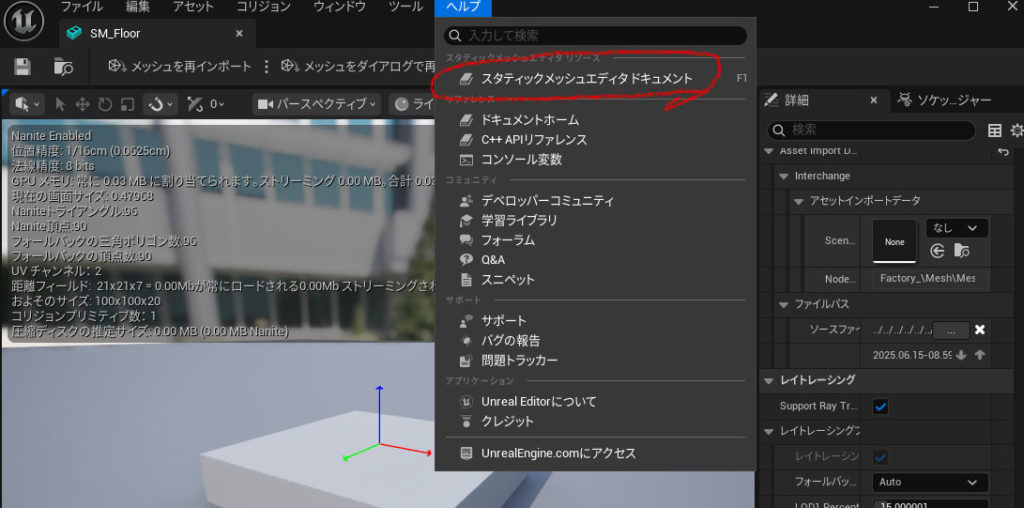This screenshot has height=508, width=1024.
Task: Click the use selected asset arrow icon
Action: [x=937, y=251]
